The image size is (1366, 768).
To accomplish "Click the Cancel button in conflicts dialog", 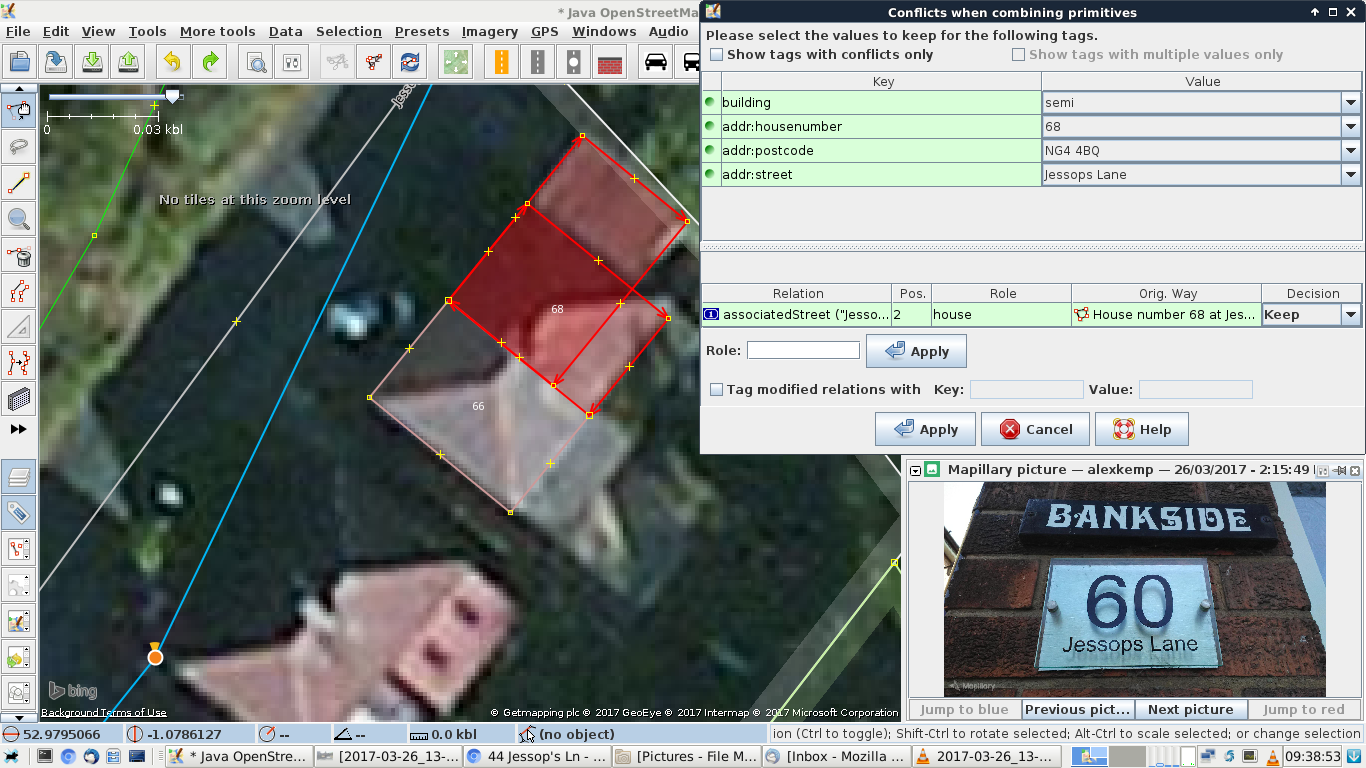I will [1036, 429].
